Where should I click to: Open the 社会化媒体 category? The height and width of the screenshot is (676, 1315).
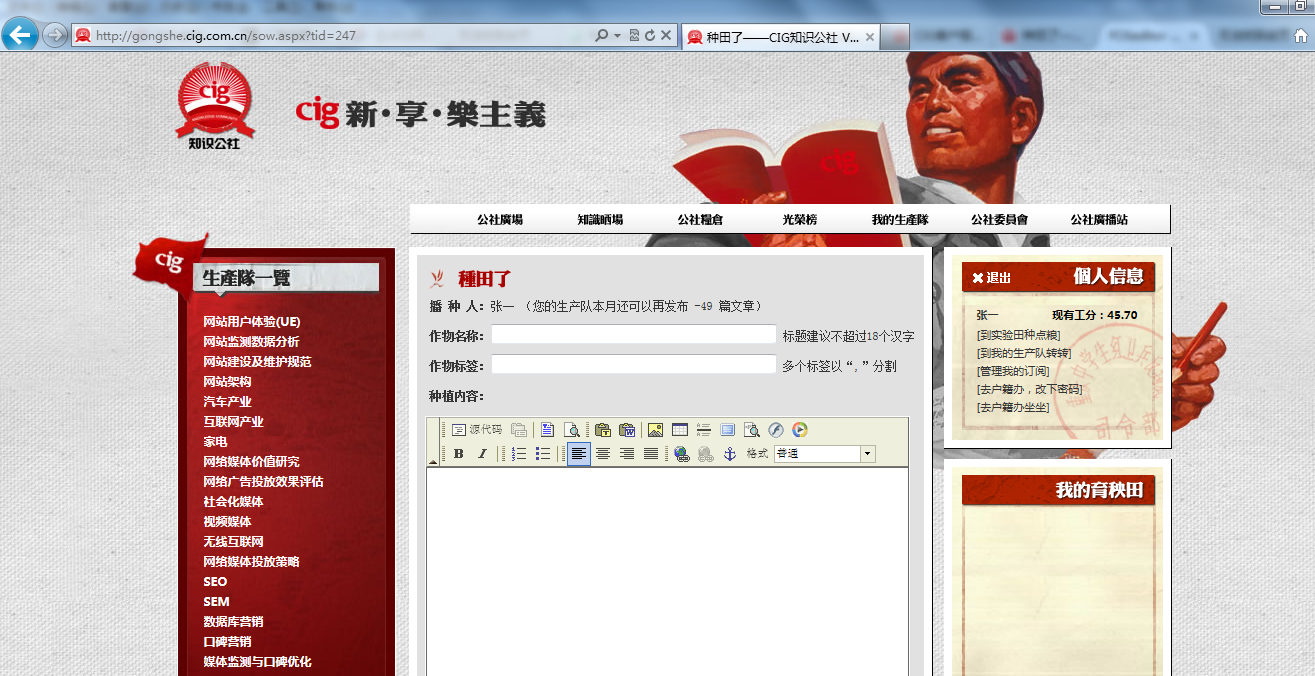[233, 501]
